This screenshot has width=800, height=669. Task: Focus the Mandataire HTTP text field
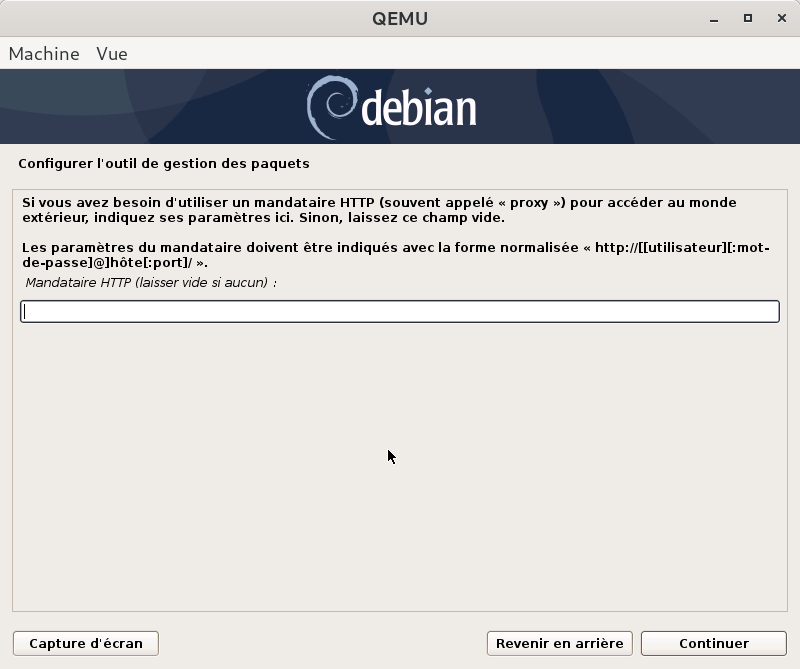[x=400, y=312]
